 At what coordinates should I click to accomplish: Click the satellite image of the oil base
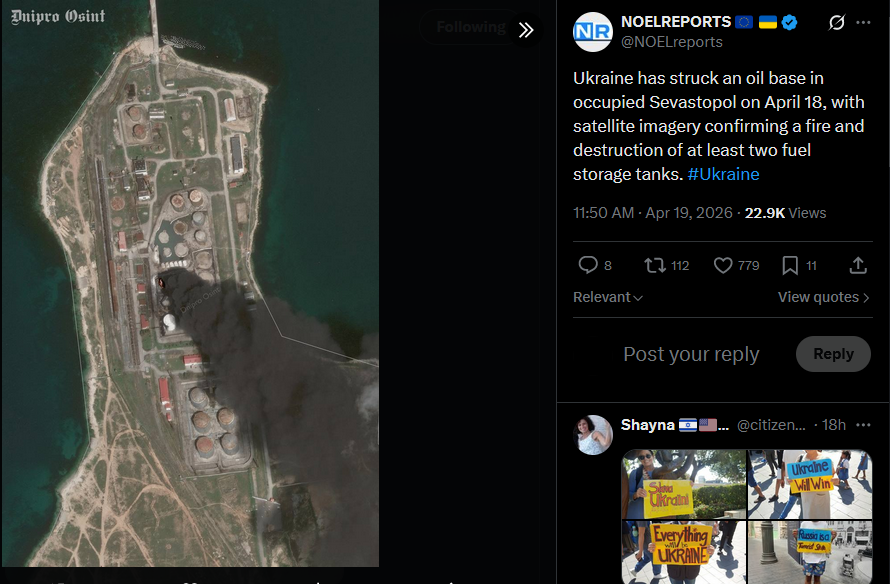190,283
